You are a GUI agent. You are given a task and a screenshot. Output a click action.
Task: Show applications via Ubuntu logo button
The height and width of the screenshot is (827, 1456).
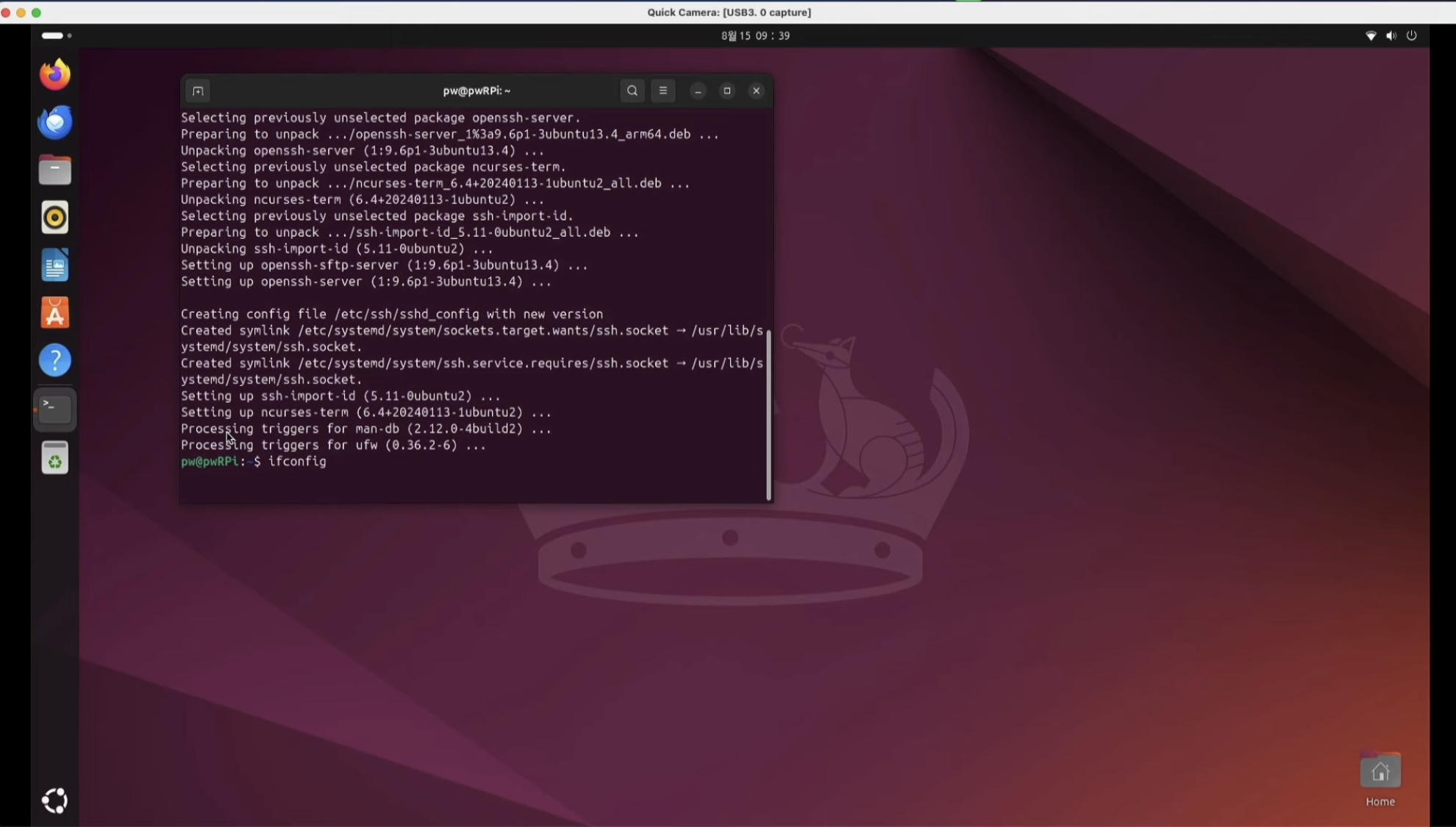tap(55, 801)
